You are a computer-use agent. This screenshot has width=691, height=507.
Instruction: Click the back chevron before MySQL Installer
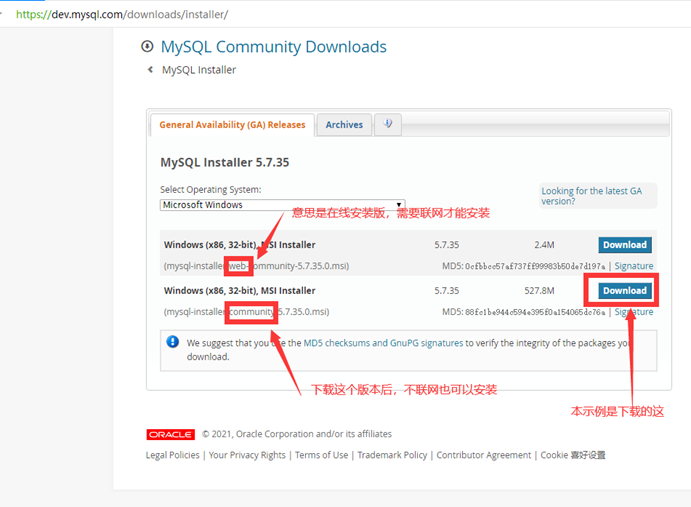[150, 70]
